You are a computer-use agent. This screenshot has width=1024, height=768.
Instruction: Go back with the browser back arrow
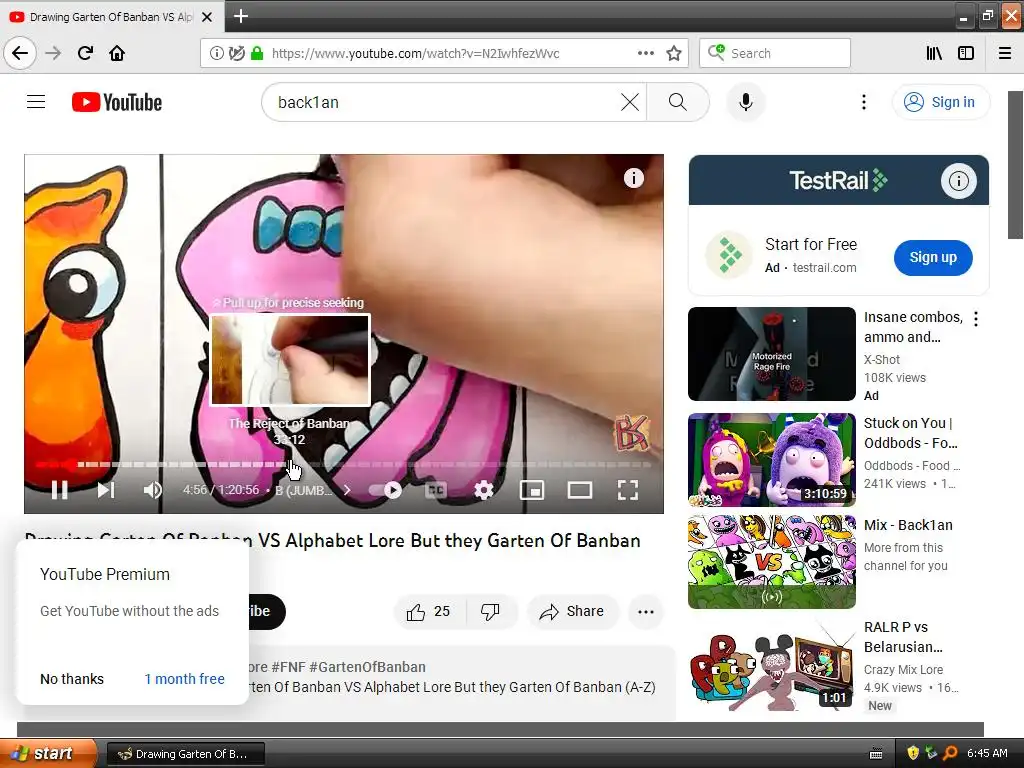click(x=20, y=53)
